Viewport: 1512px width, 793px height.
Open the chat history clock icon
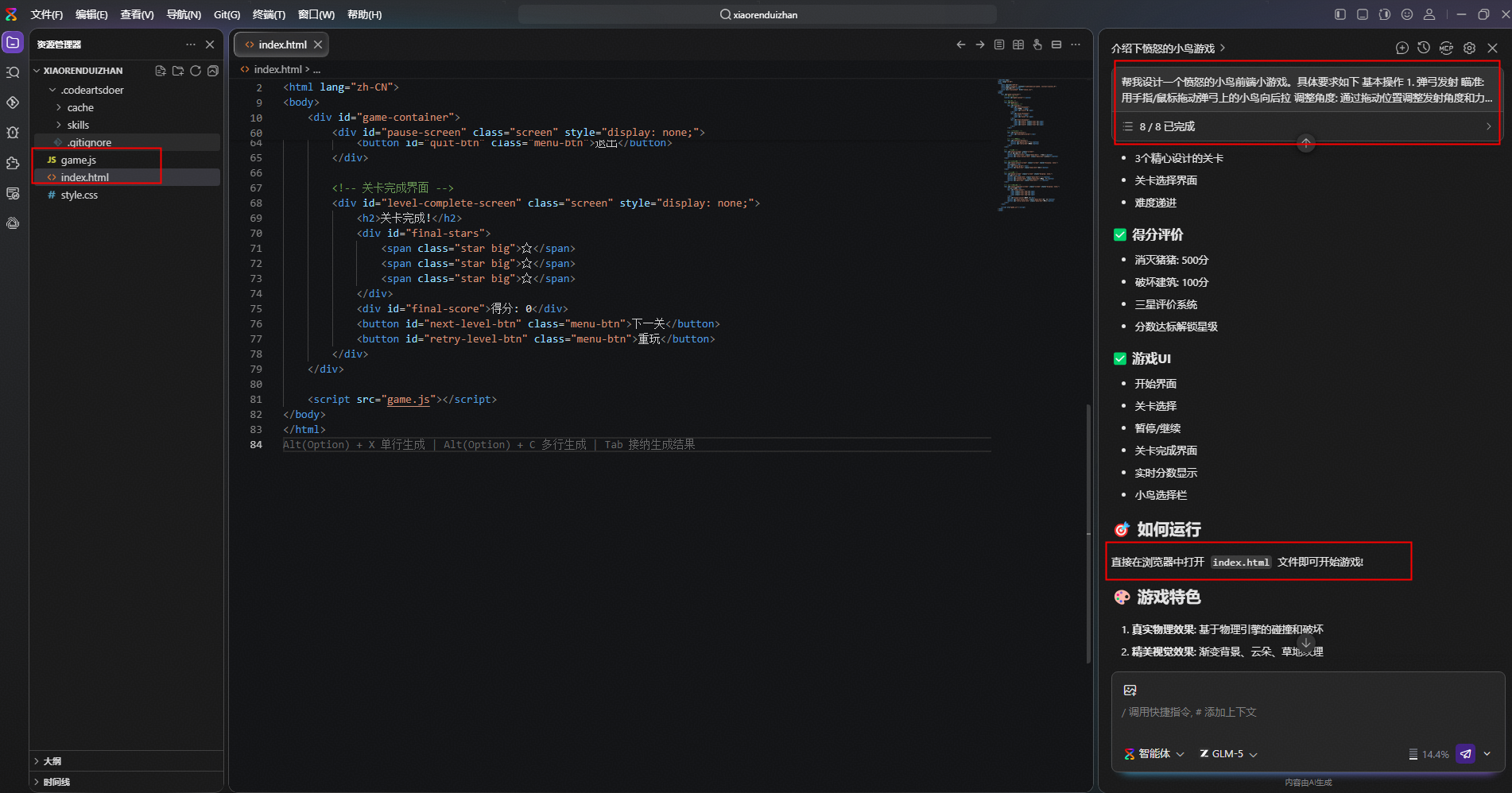(x=1424, y=48)
